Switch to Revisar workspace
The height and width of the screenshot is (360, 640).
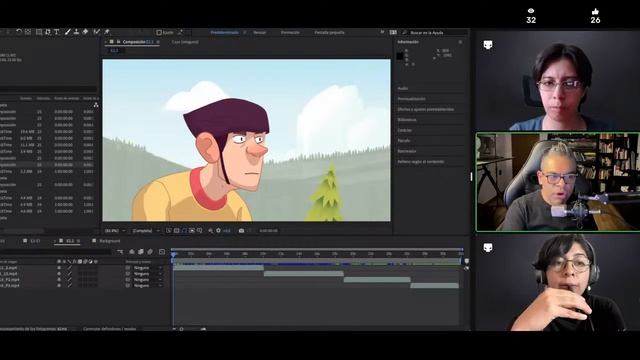pyautogui.click(x=260, y=32)
